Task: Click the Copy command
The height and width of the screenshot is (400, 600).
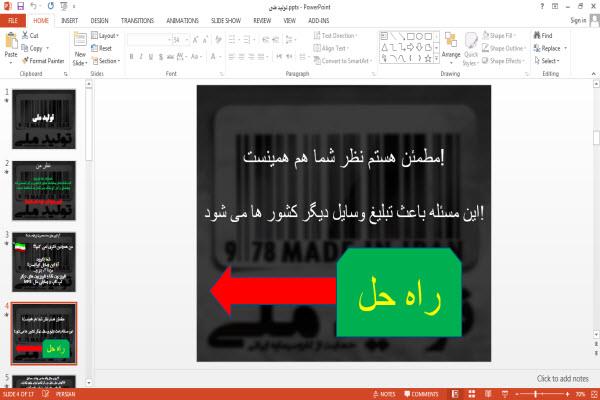Action: [32, 48]
